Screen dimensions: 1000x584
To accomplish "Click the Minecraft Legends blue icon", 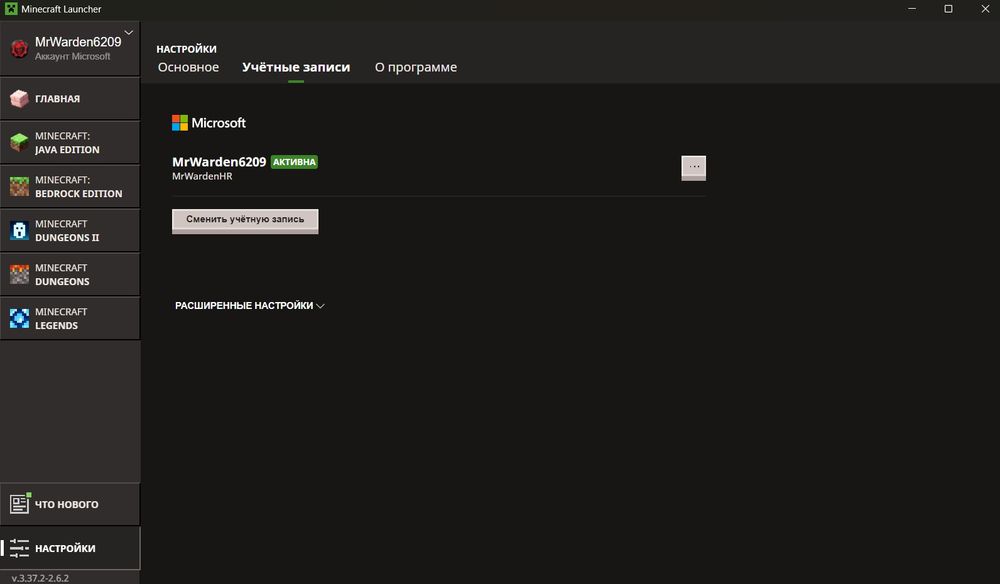I will click(19, 319).
